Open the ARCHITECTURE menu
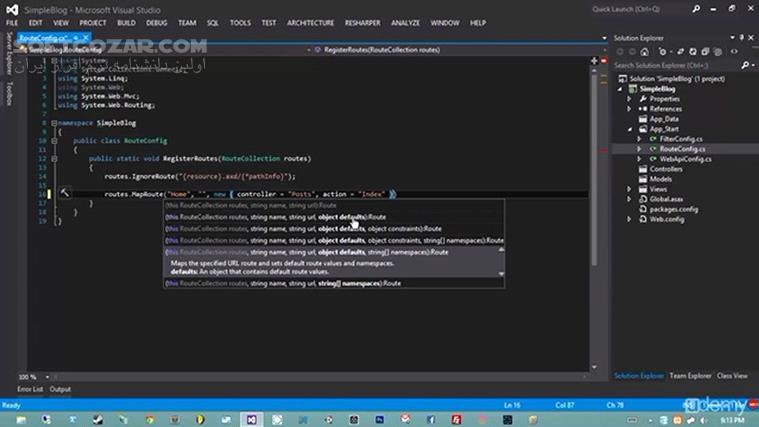Screen dimensions: 759x427 tap(310, 23)
